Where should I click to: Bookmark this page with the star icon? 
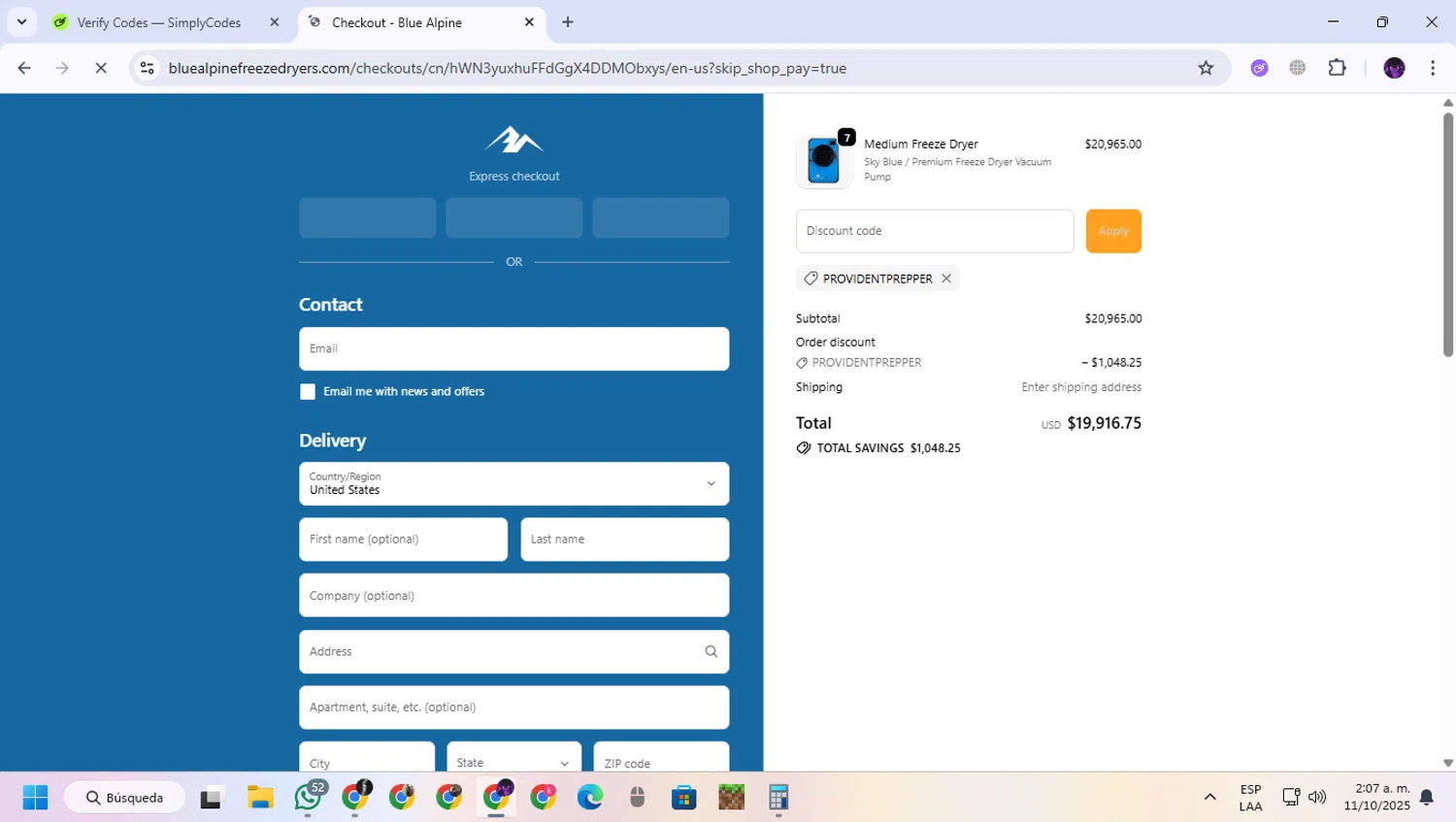1206,68
